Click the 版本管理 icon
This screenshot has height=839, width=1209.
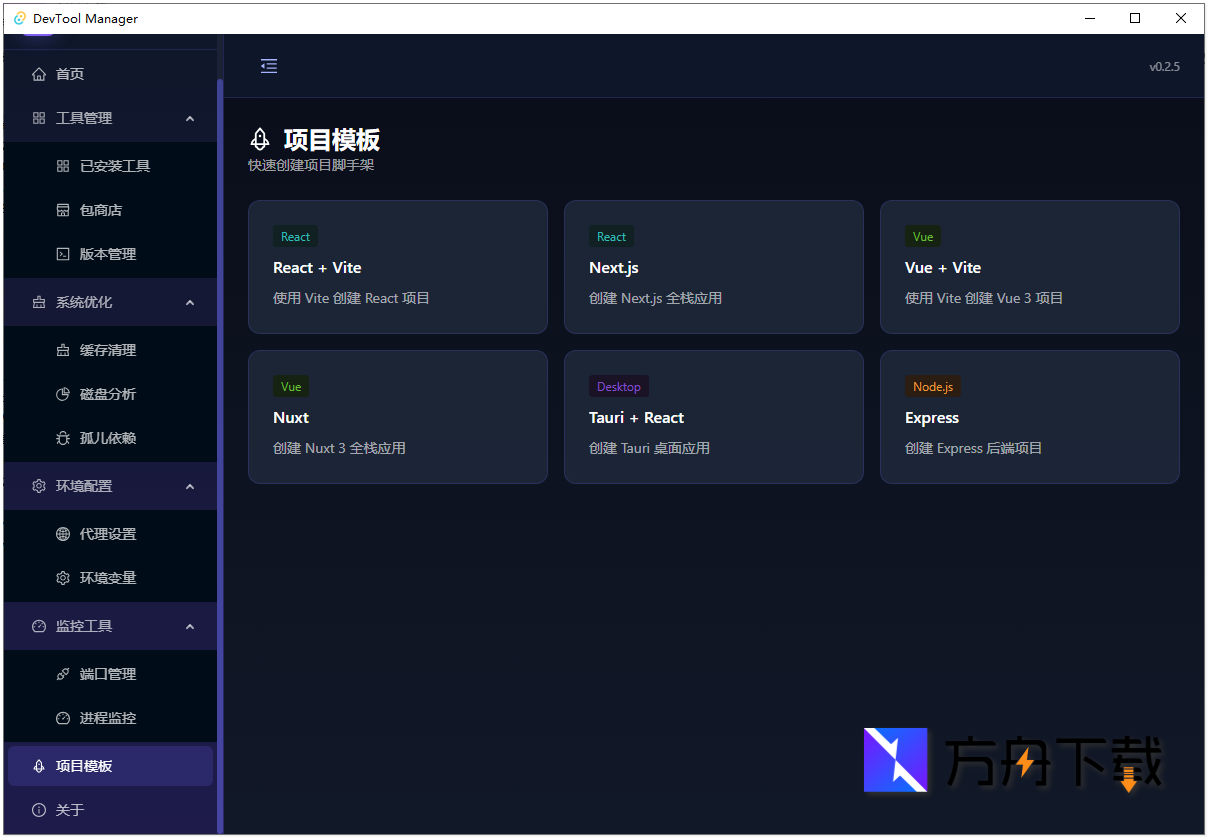(x=62, y=254)
